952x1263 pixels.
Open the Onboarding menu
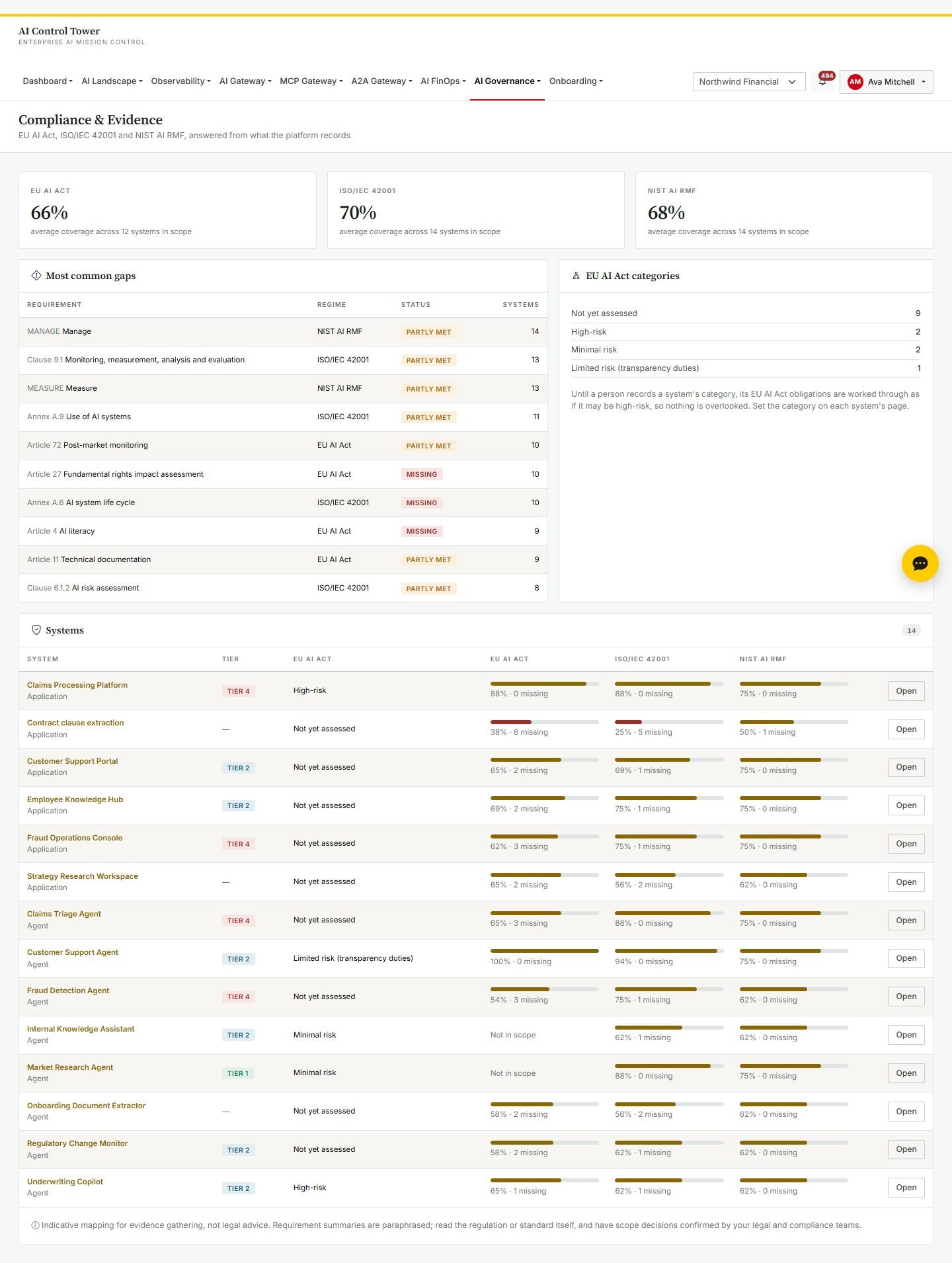pyautogui.click(x=576, y=81)
